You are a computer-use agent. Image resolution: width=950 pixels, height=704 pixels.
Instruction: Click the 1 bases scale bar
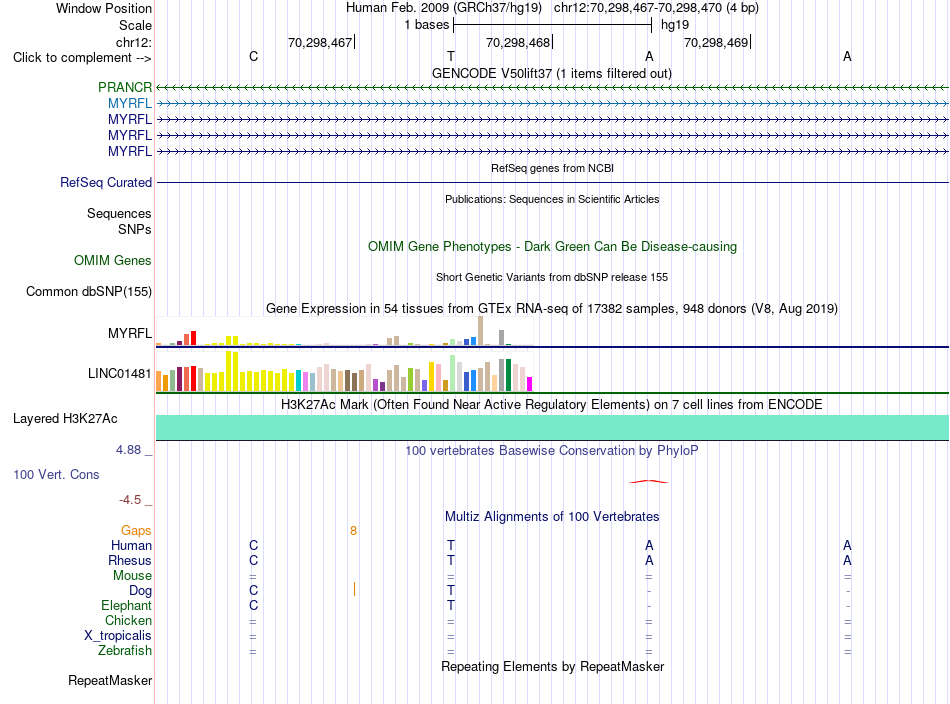(553, 25)
